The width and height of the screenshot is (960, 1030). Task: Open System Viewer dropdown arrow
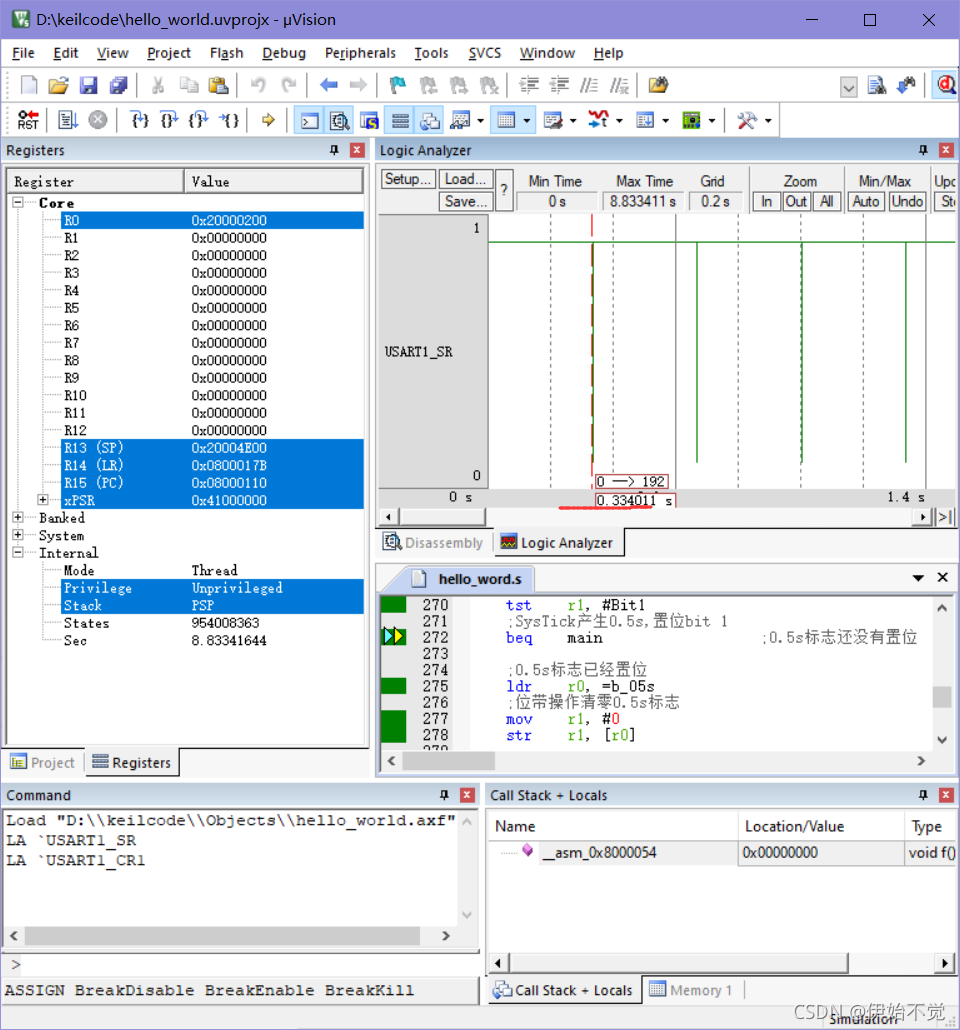tap(712, 121)
